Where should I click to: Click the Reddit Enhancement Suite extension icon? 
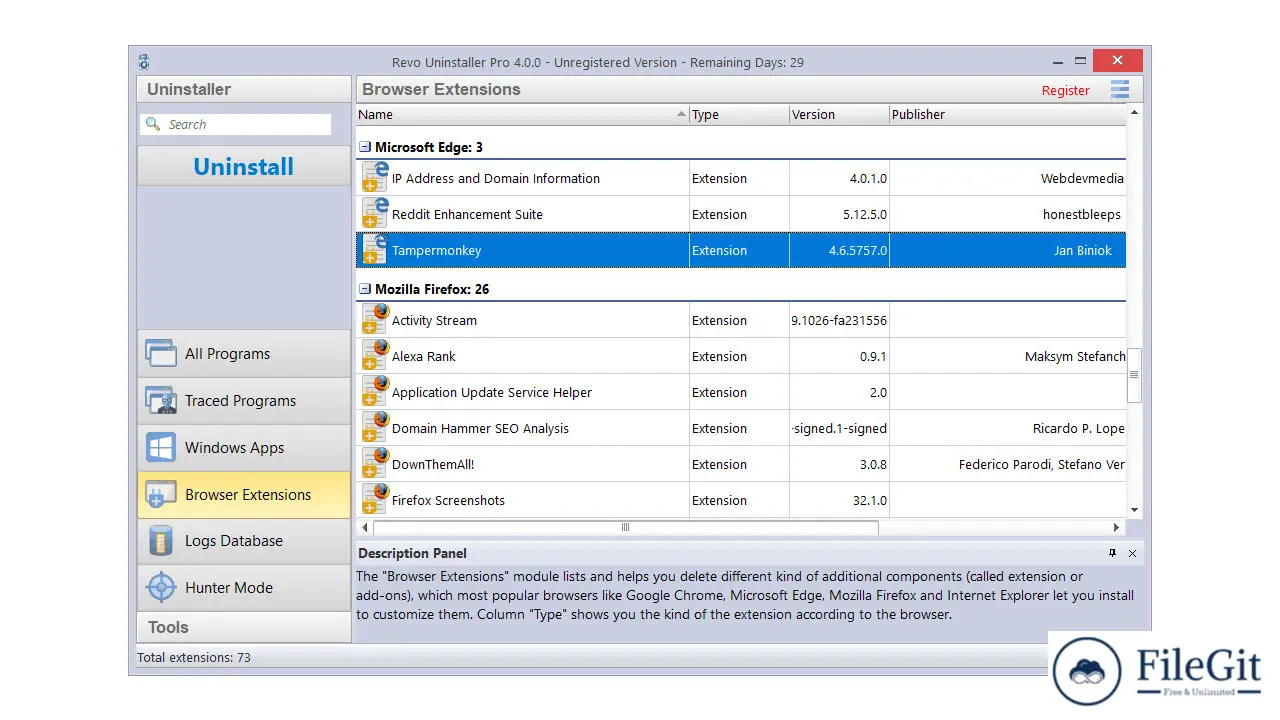(x=375, y=214)
